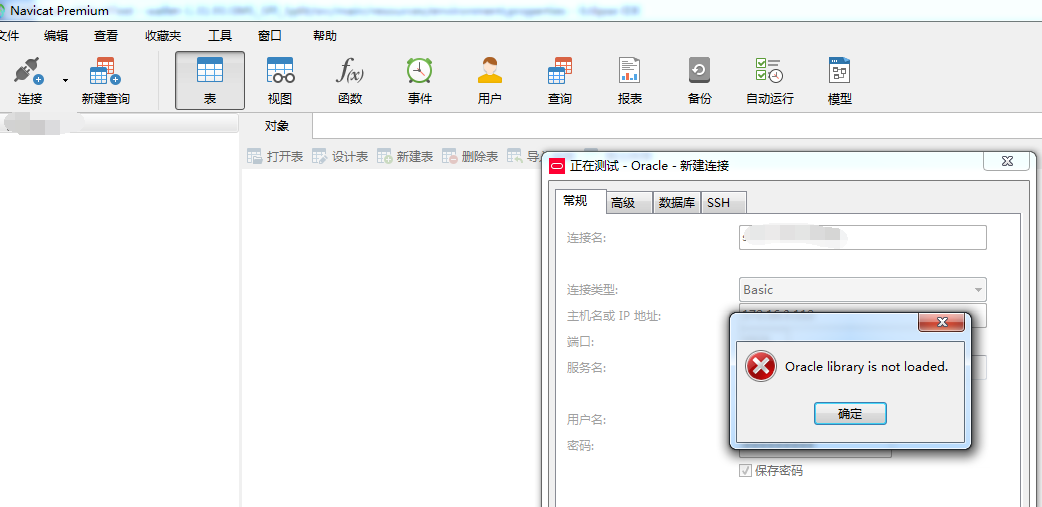The width and height of the screenshot is (1042, 507).
Task: Click New Table (新建表) button
Action: 405,157
